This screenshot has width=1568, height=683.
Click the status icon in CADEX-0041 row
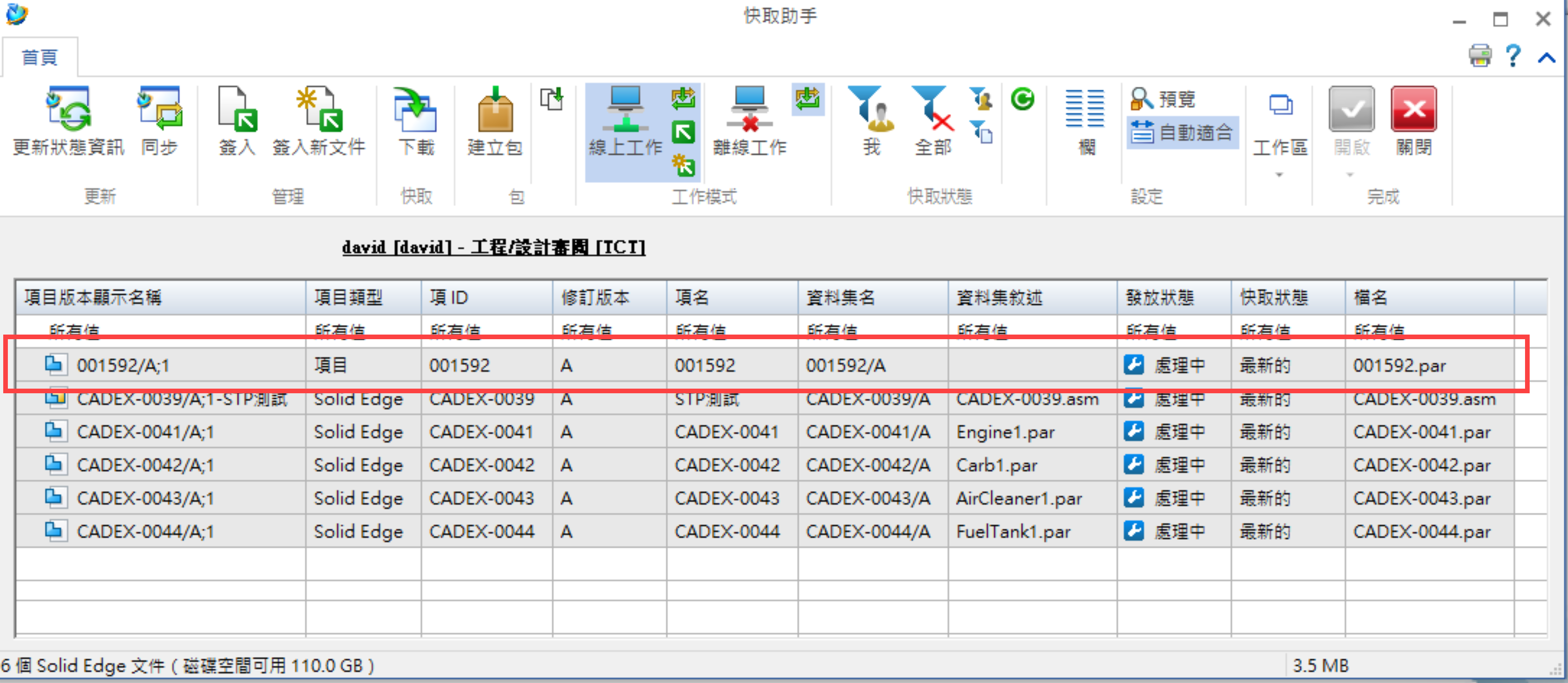click(x=1134, y=431)
